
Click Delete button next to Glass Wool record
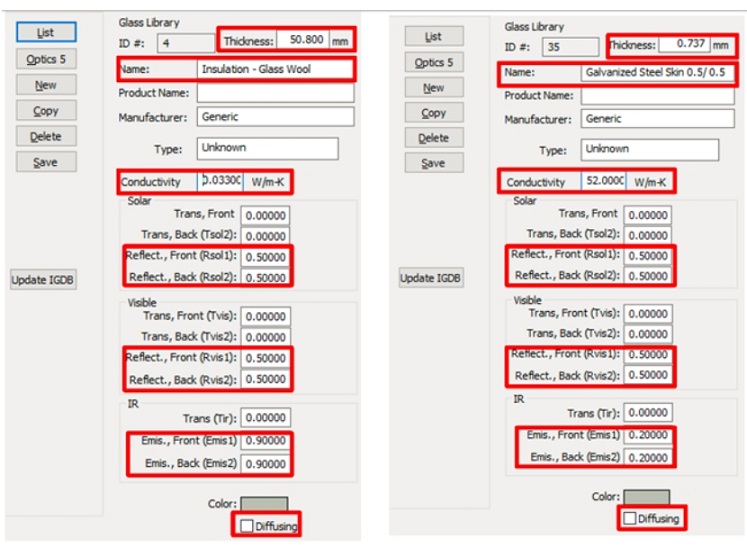45,136
